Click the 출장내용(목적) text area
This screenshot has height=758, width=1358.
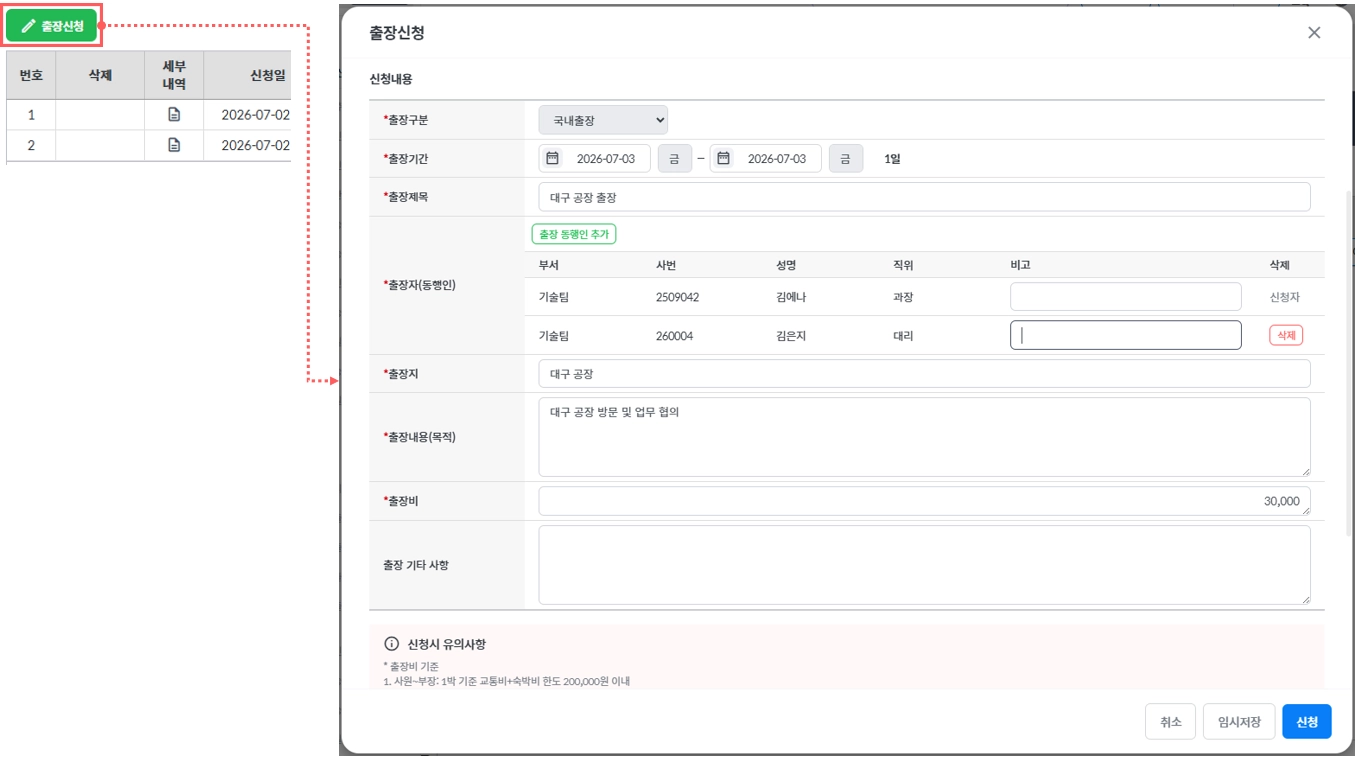click(924, 437)
